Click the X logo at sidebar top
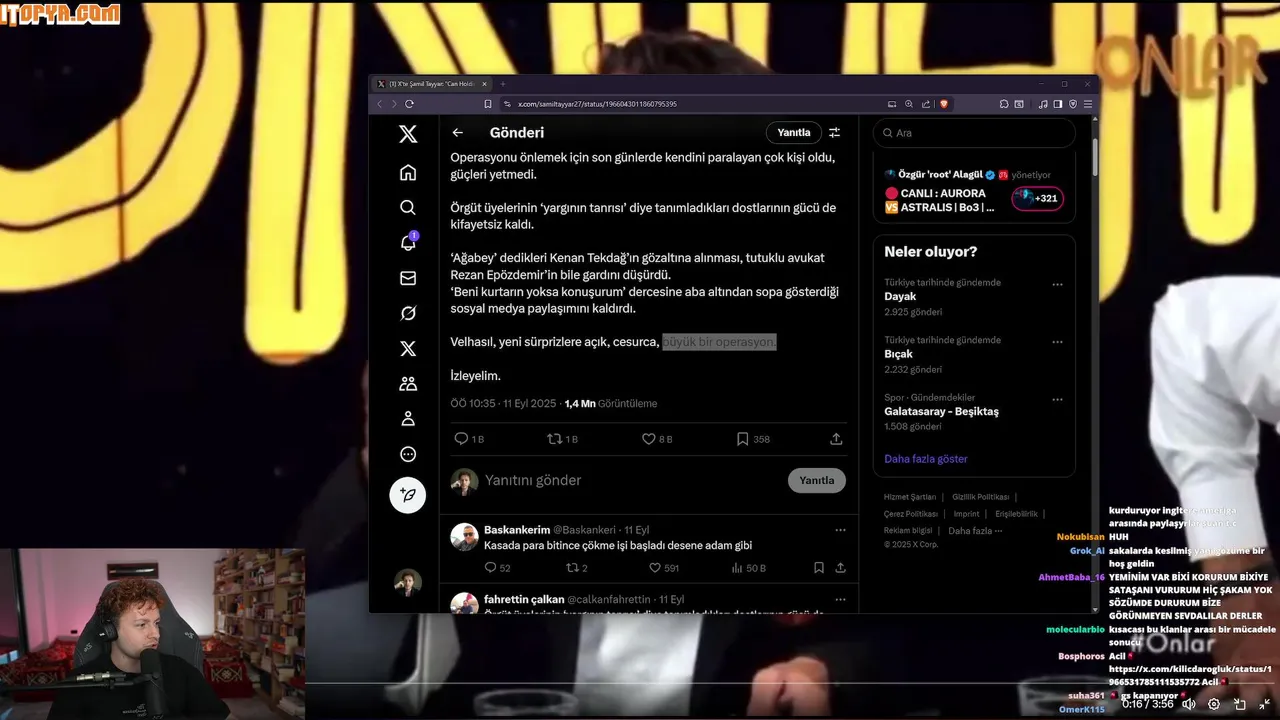1280x720 pixels. 408,134
